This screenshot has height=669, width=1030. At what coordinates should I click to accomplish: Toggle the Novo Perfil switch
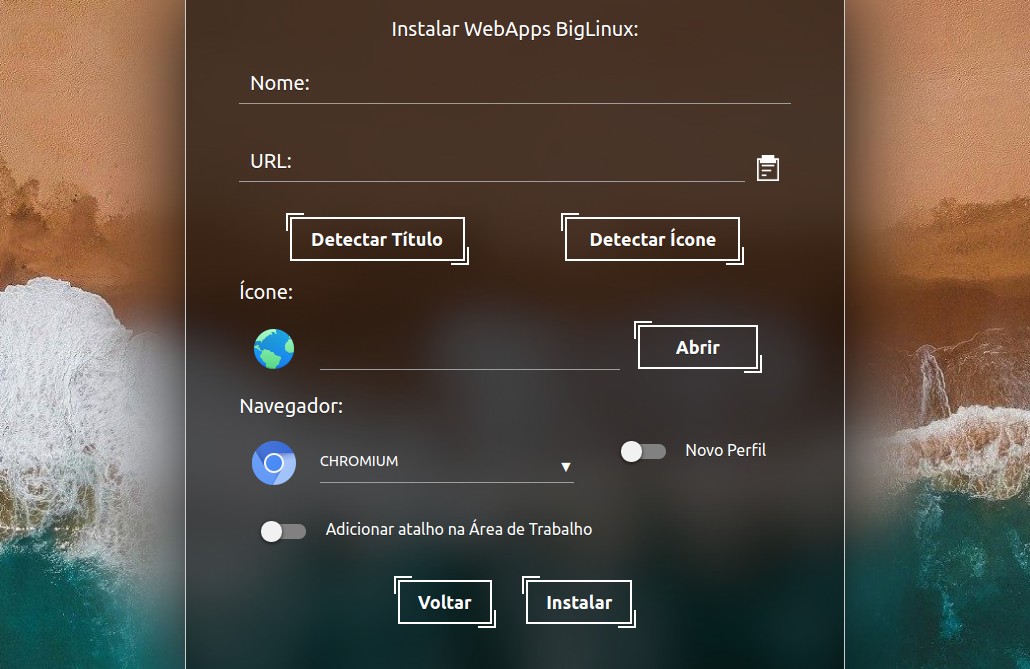coord(643,451)
